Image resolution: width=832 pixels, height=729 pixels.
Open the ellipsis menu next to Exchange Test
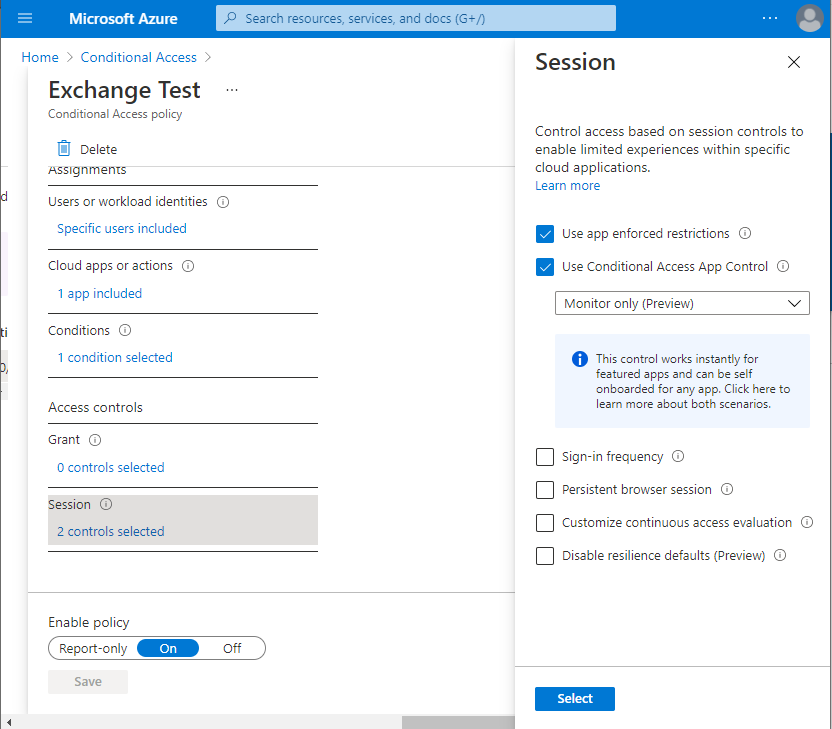pos(231,89)
